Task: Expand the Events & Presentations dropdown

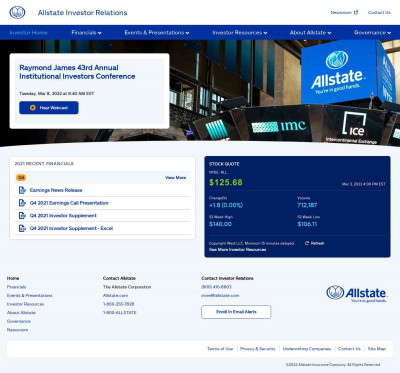Action: point(157,33)
